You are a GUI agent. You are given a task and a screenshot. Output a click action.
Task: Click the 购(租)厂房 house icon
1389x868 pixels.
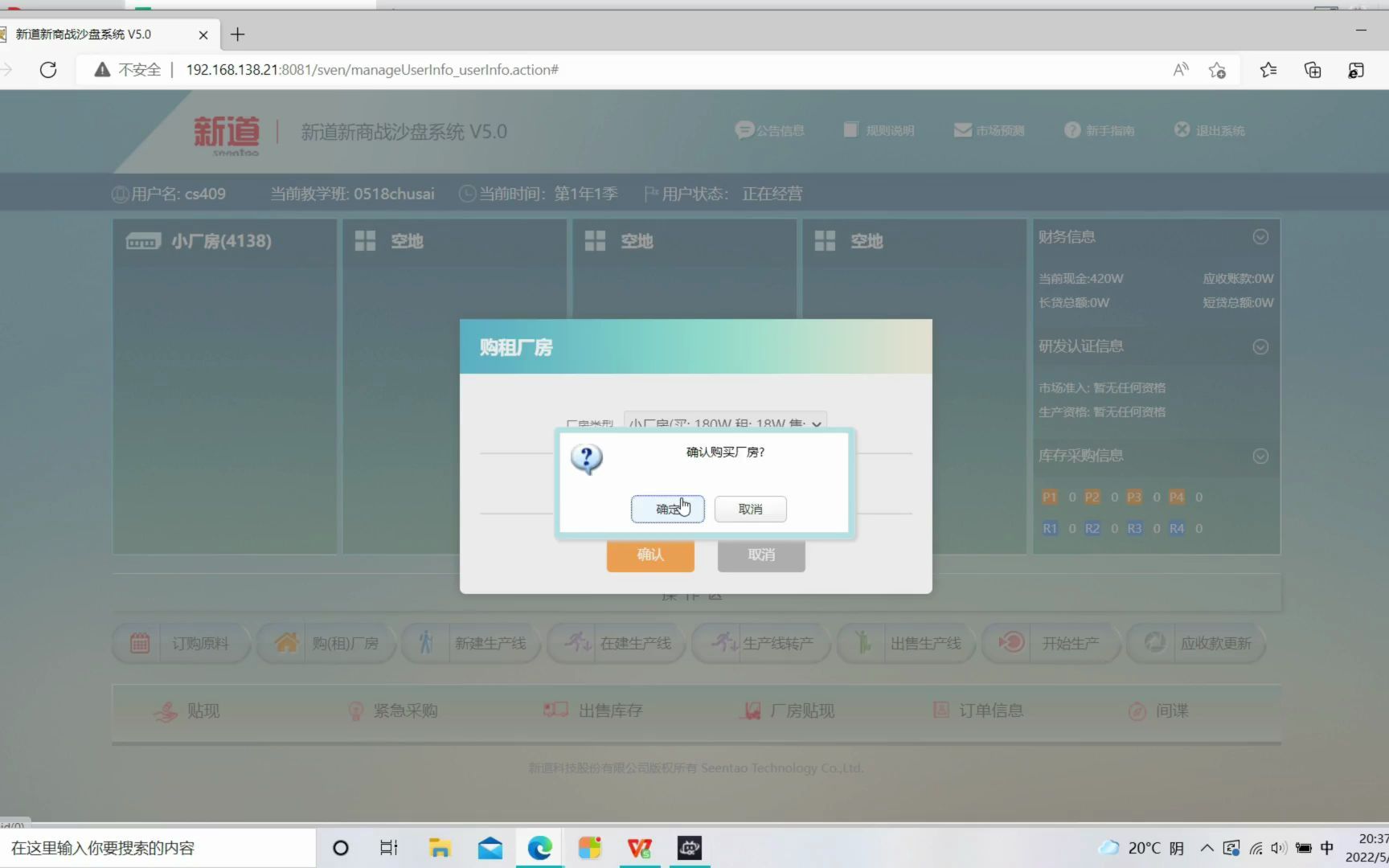tap(286, 643)
